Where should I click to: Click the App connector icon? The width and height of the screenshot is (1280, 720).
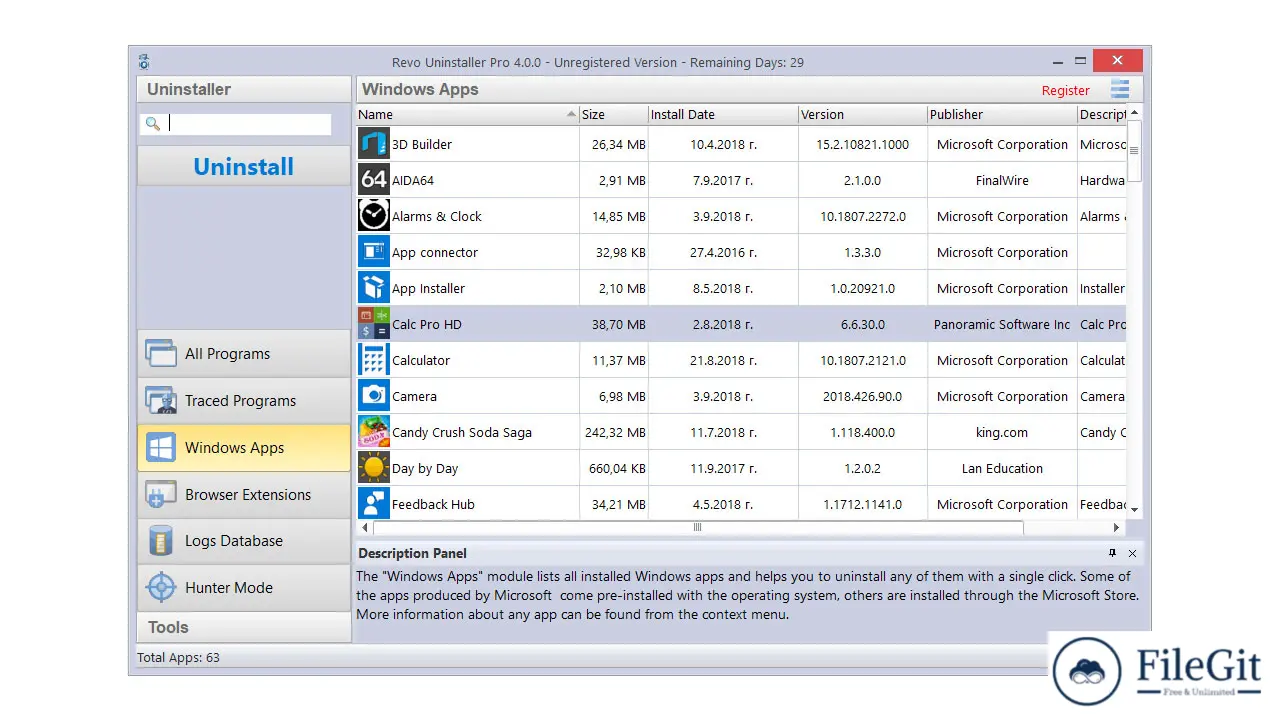[x=374, y=252]
